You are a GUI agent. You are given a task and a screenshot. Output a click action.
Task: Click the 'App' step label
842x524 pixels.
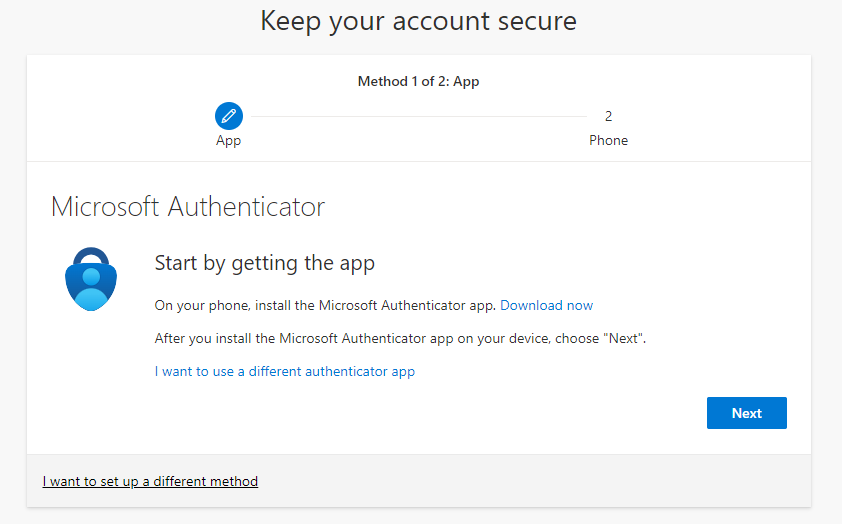point(229,141)
